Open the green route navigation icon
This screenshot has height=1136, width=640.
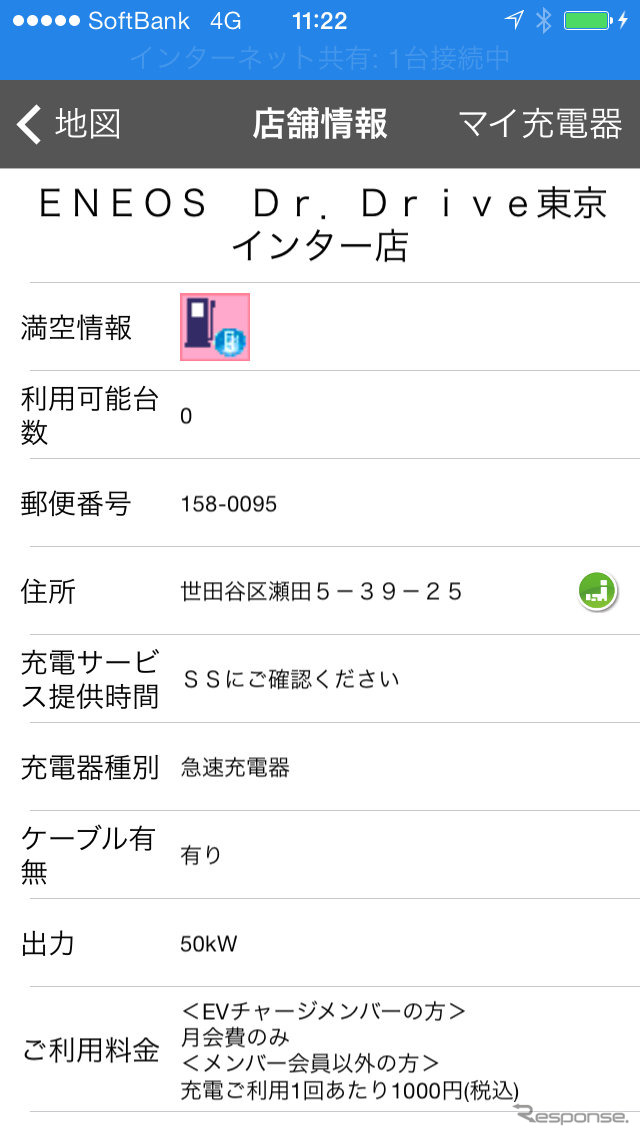(x=597, y=590)
